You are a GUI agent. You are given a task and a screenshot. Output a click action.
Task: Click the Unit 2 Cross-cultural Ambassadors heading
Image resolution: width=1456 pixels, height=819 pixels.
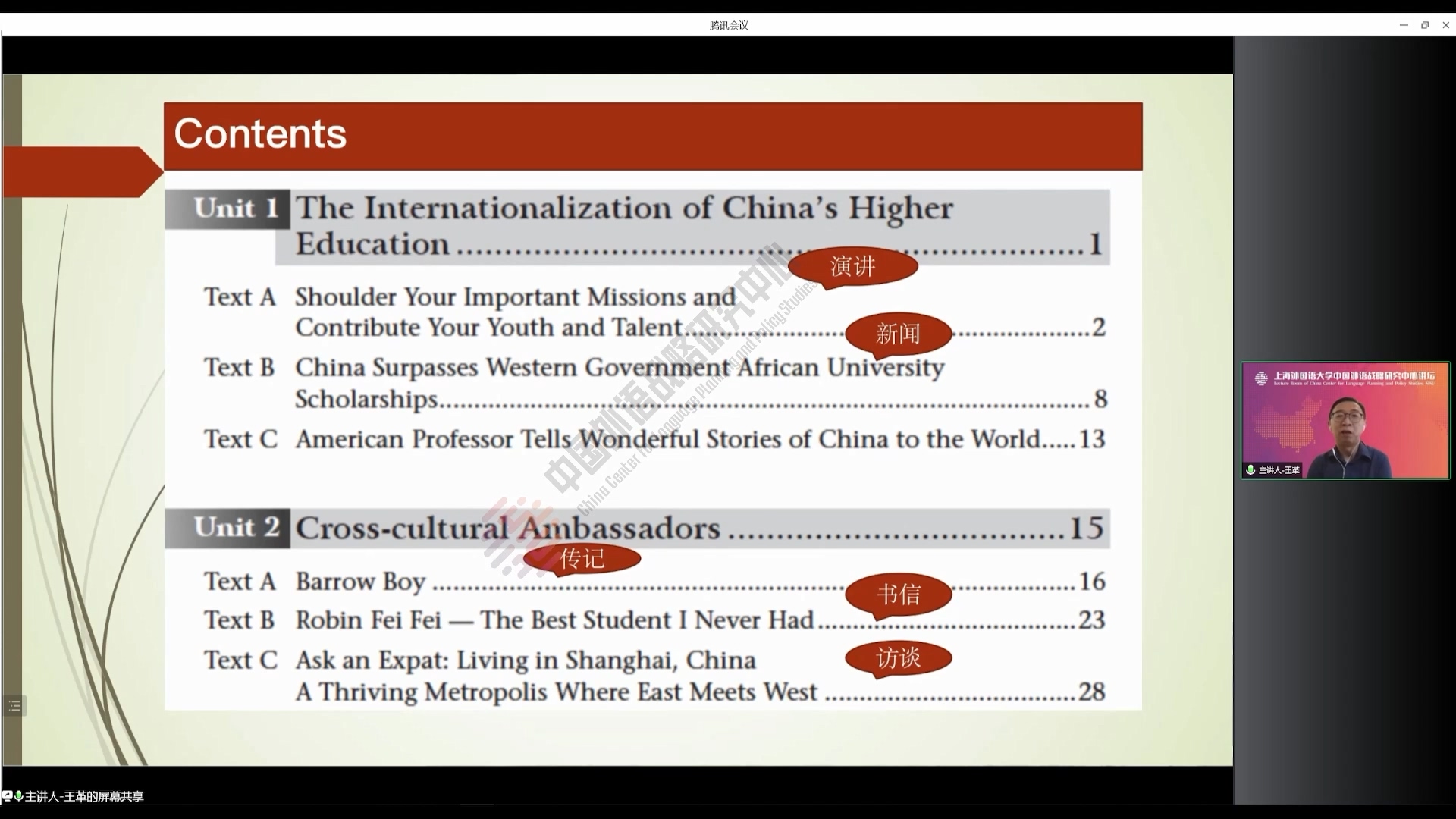508,529
